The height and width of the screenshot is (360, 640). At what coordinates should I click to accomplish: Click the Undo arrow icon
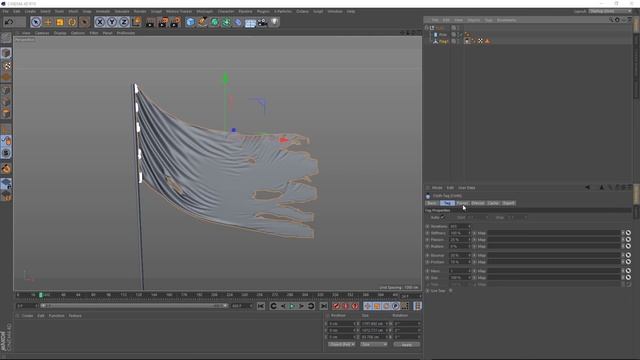9,22
